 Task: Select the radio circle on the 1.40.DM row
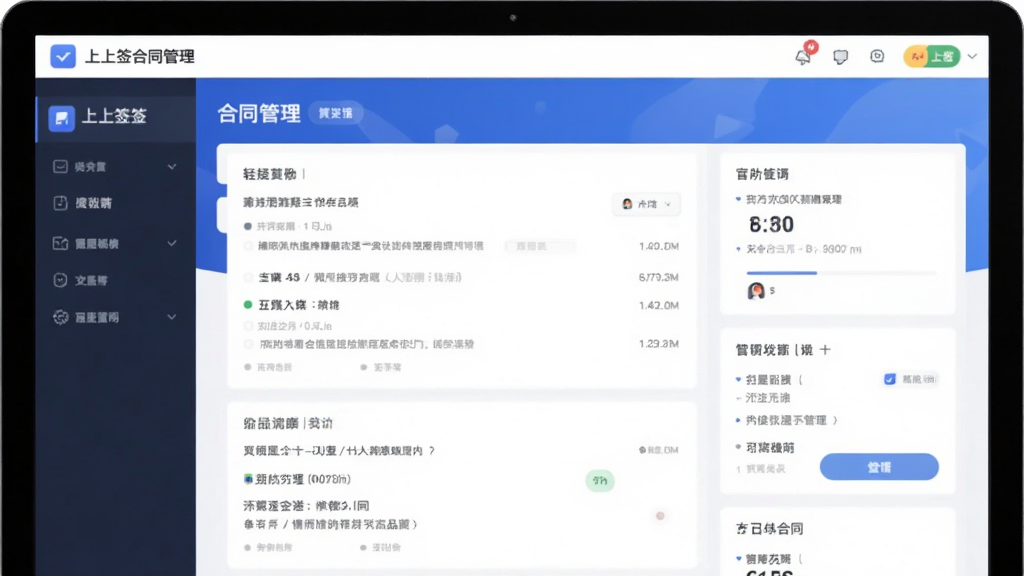point(248,246)
